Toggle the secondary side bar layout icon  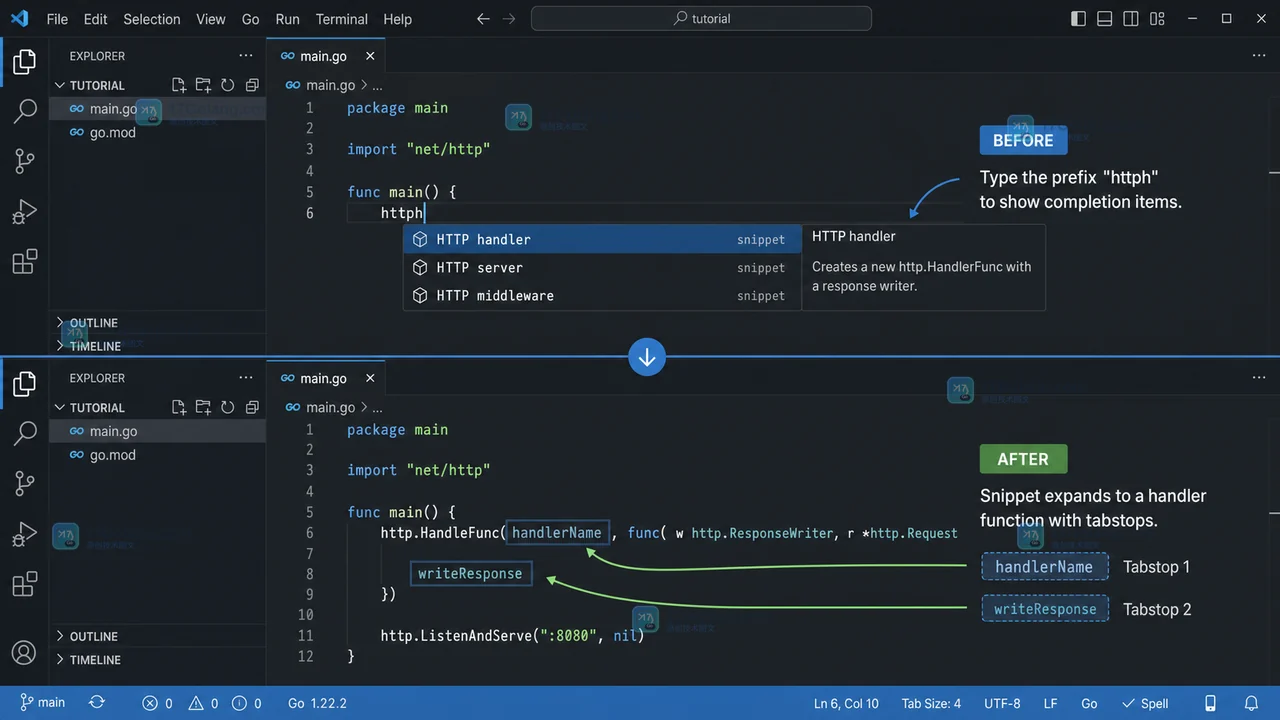(1130, 19)
